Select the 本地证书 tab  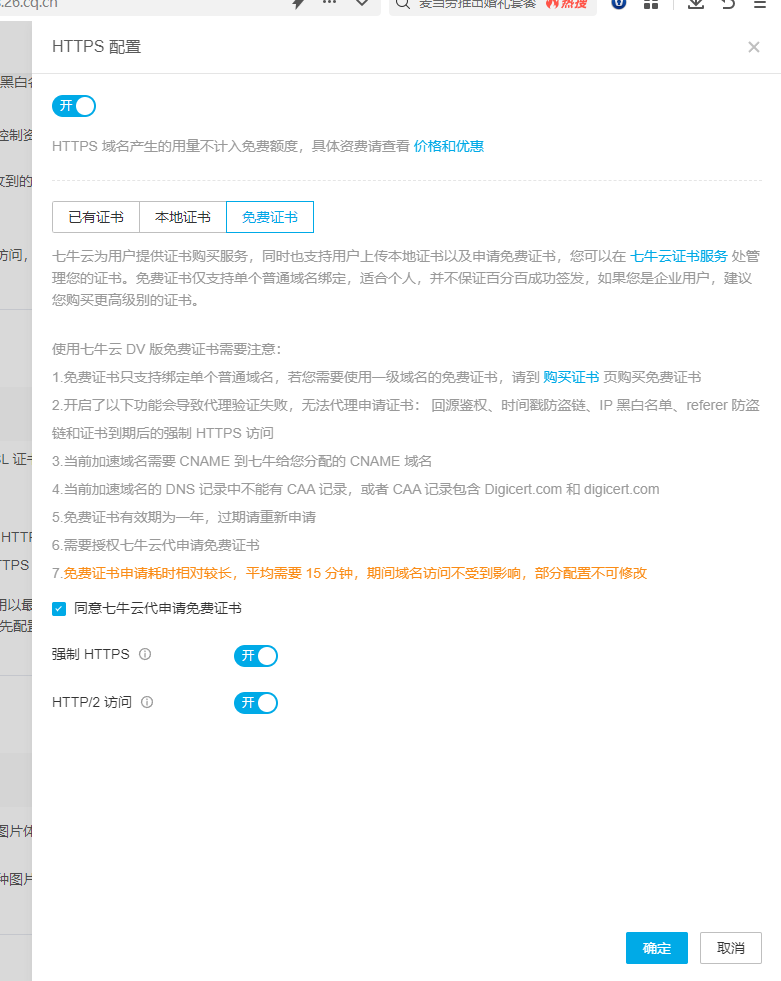click(183, 217)
